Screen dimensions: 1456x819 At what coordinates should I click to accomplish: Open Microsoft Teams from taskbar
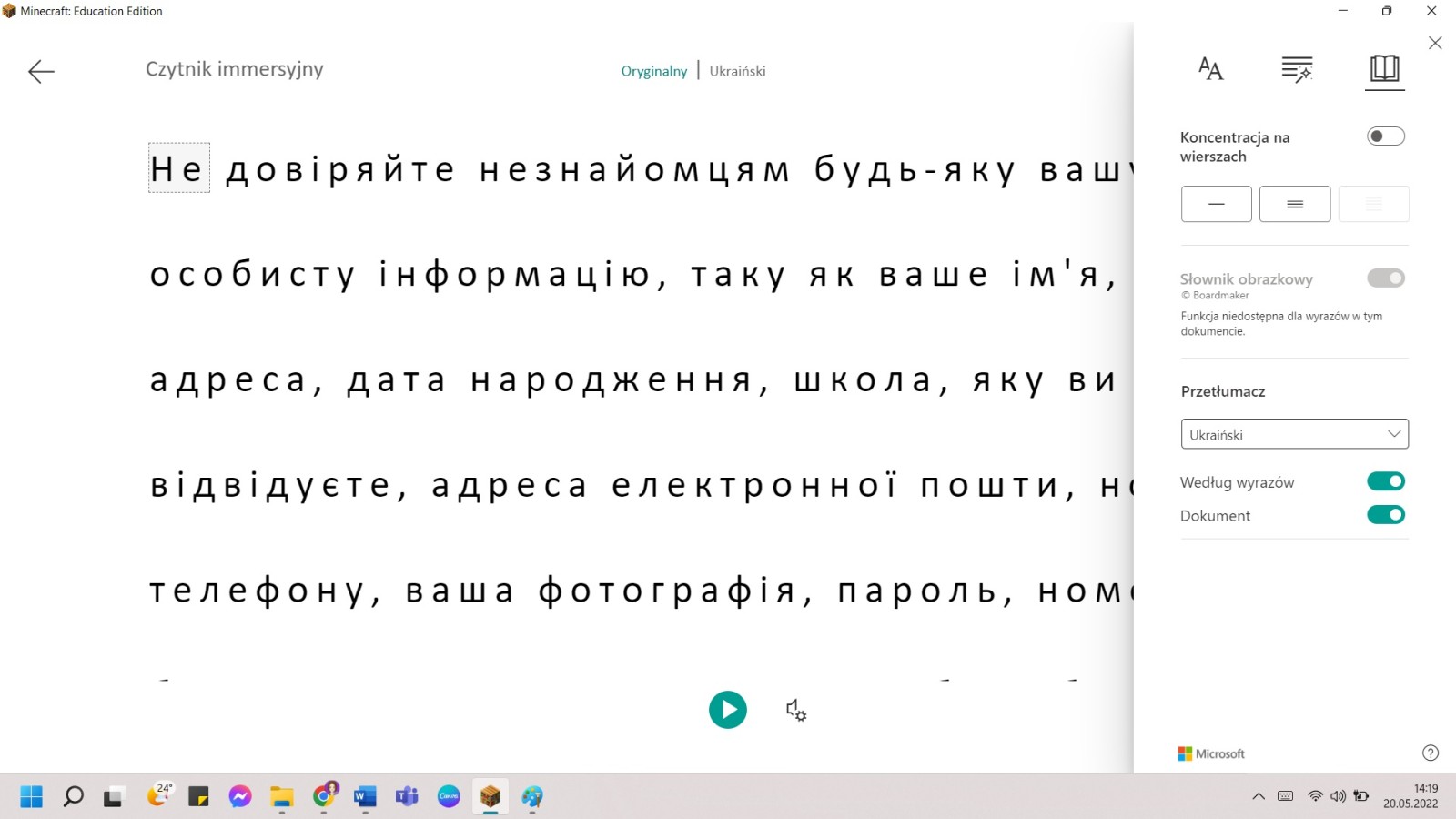[x=406, y=797]
